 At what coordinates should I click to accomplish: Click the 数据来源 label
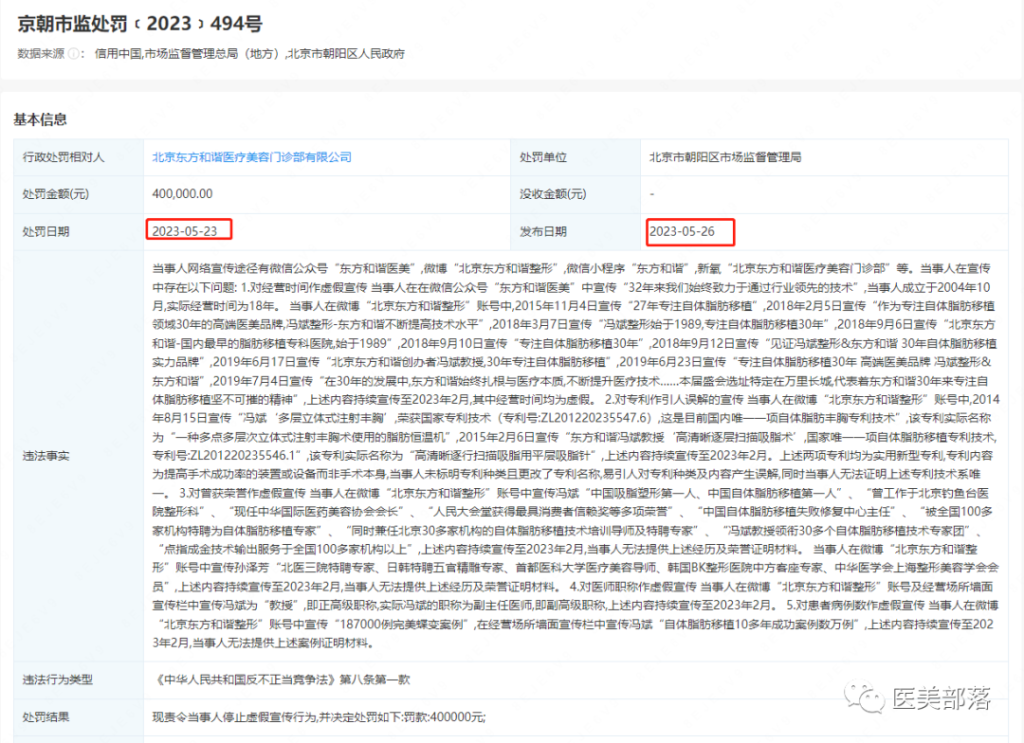(x=40, y=54)
